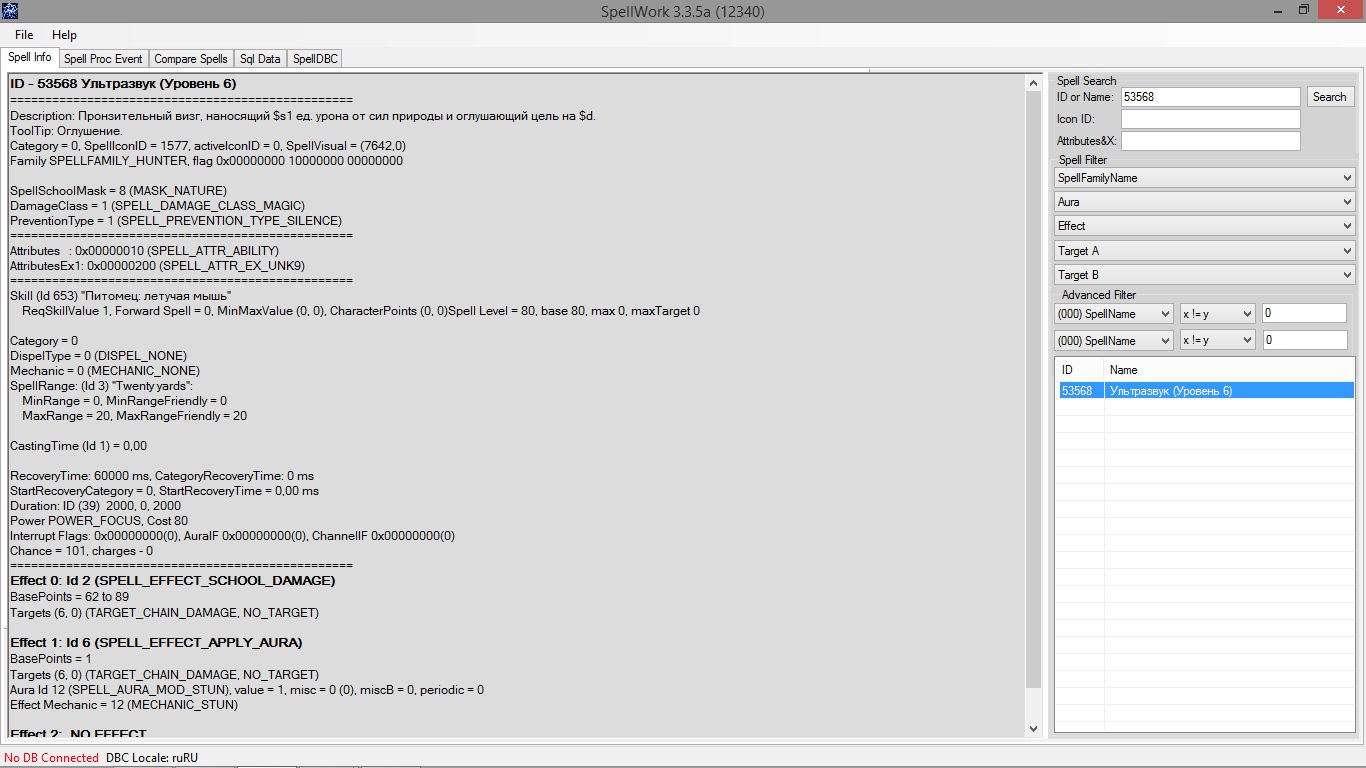Screen dimensions: 1366x768
Task: Focus second advanced filter value field
Action: coord(1304,340)
